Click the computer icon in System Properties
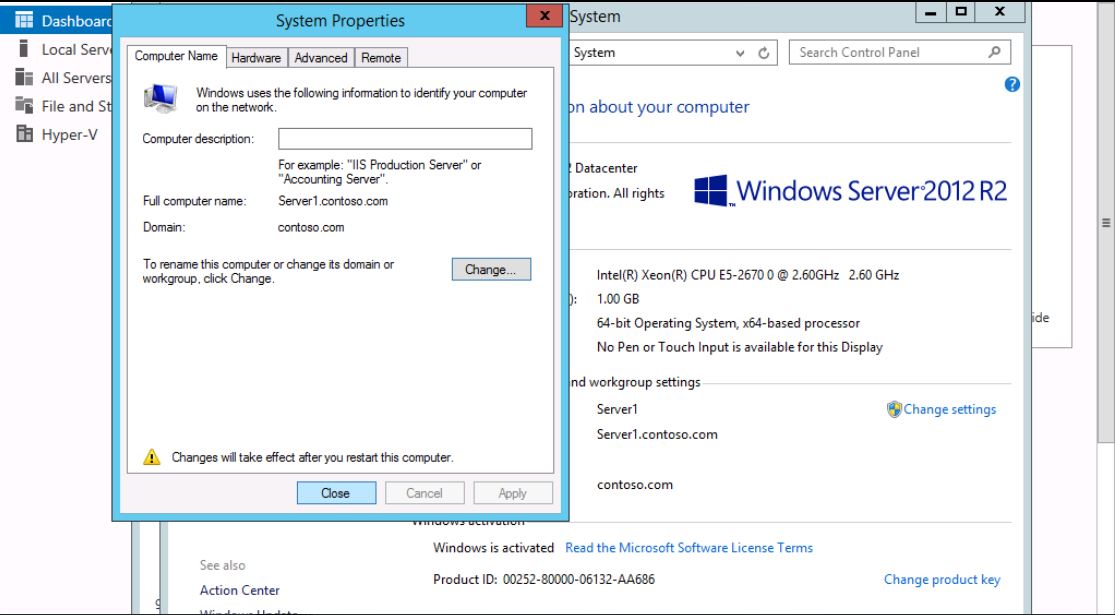 pos(160,99)
